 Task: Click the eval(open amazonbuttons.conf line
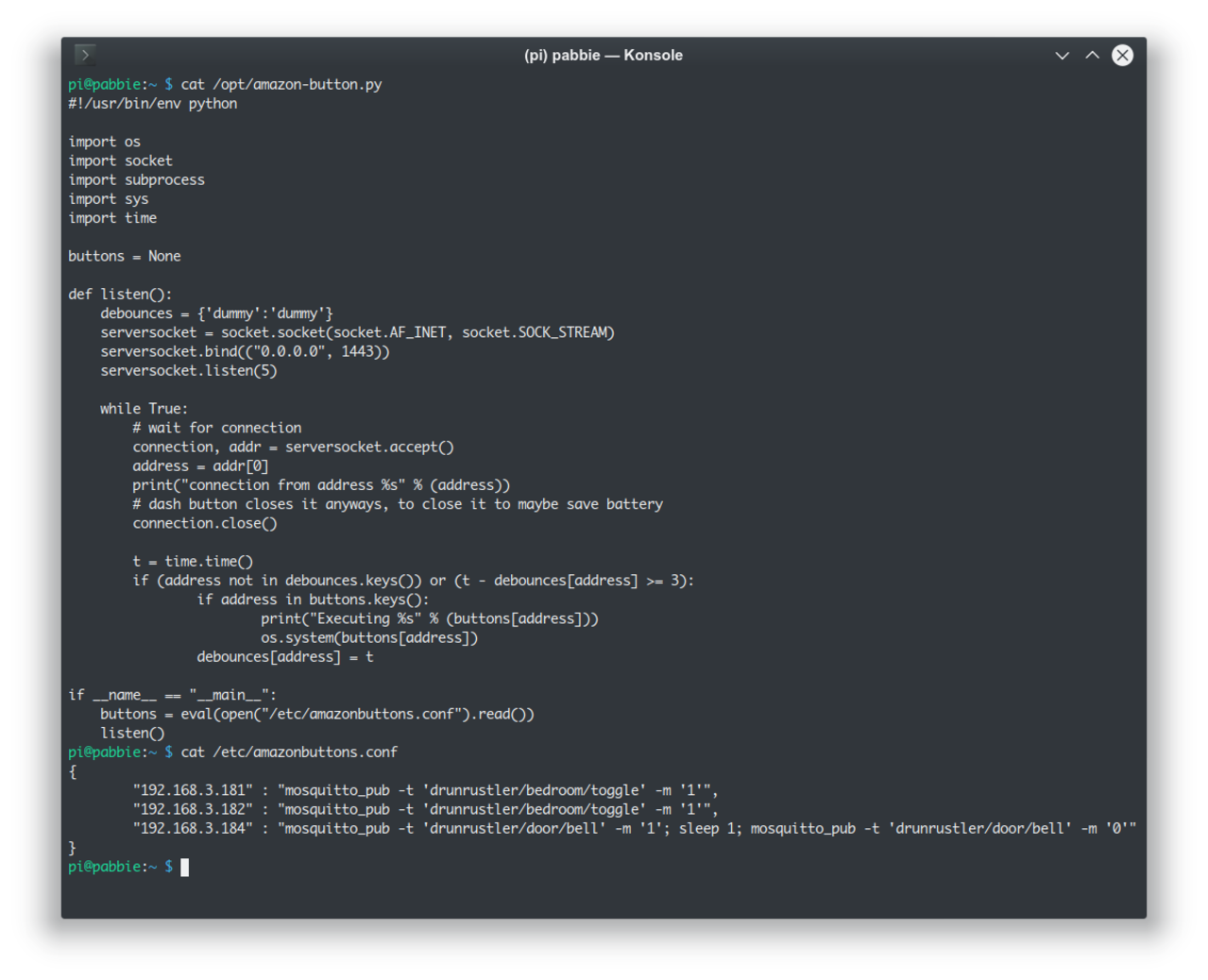[317, 714]
